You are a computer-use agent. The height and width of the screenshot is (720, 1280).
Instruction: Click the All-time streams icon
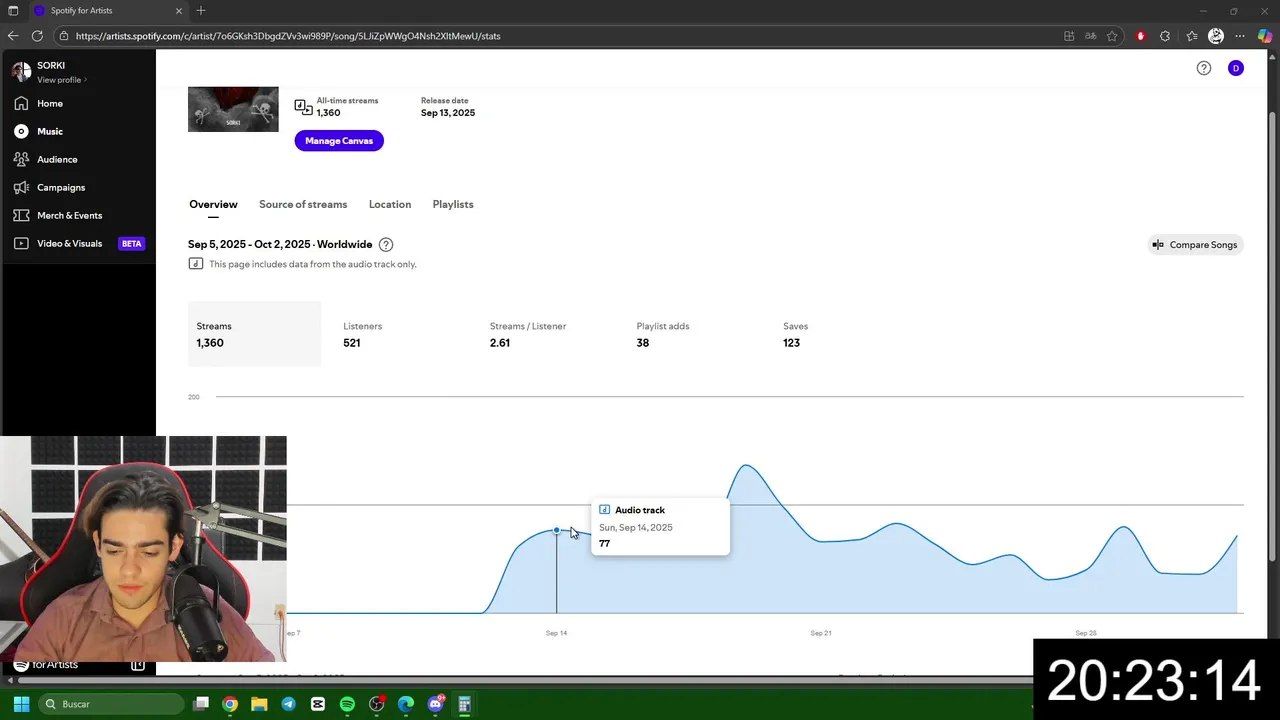(x=303, y=106)
